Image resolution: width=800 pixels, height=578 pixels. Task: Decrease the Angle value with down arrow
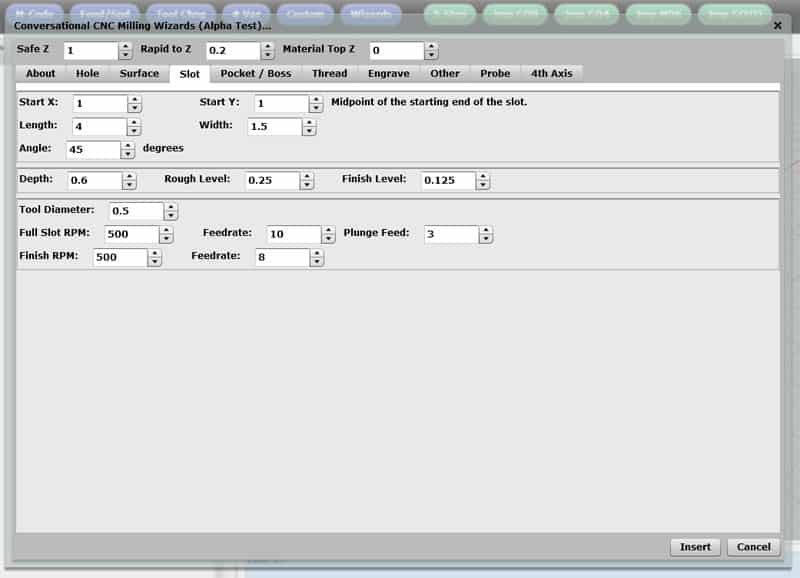click(x=128, y=154)
